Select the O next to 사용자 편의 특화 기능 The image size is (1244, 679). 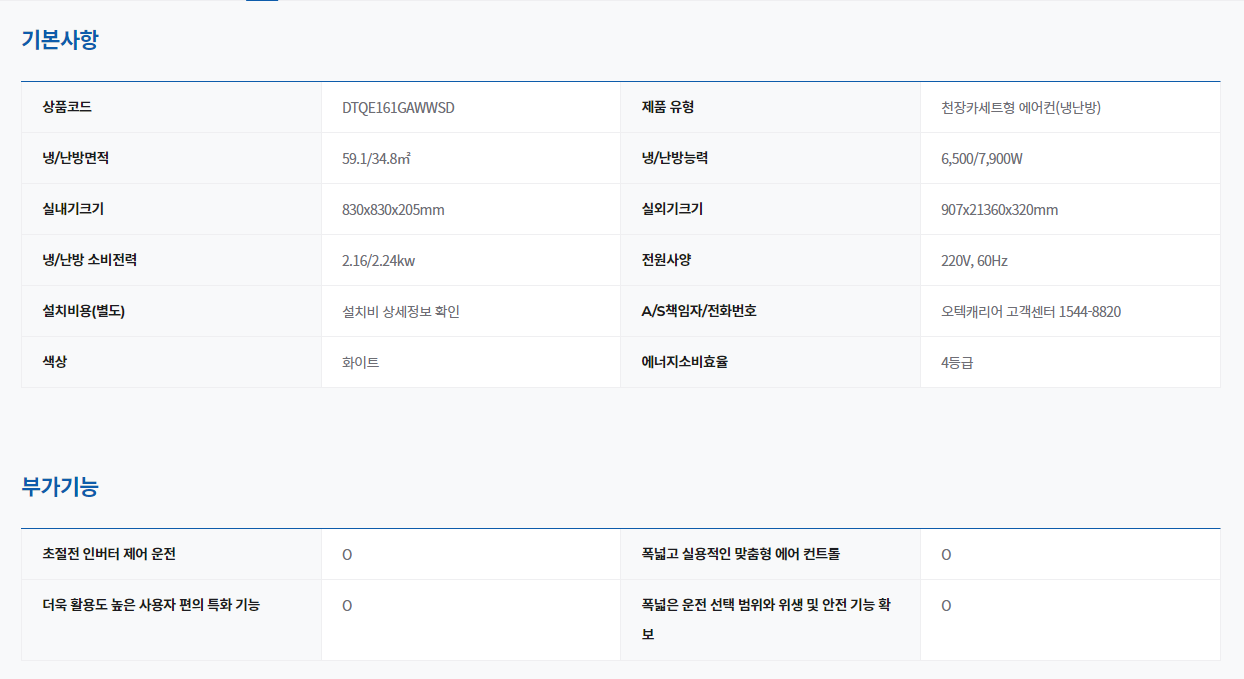(347, 606)
